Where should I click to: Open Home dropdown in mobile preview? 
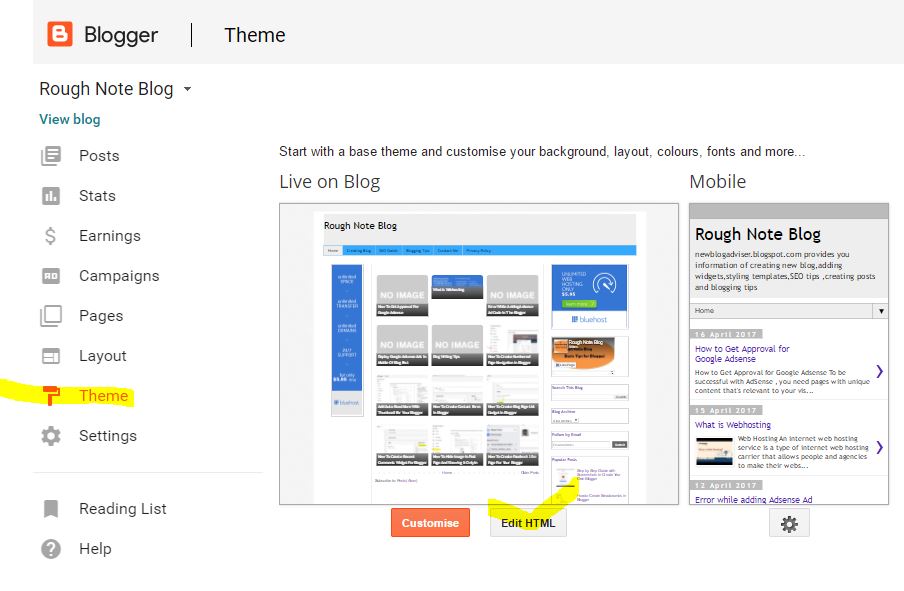pyautogui.click(x=788, y=311)
